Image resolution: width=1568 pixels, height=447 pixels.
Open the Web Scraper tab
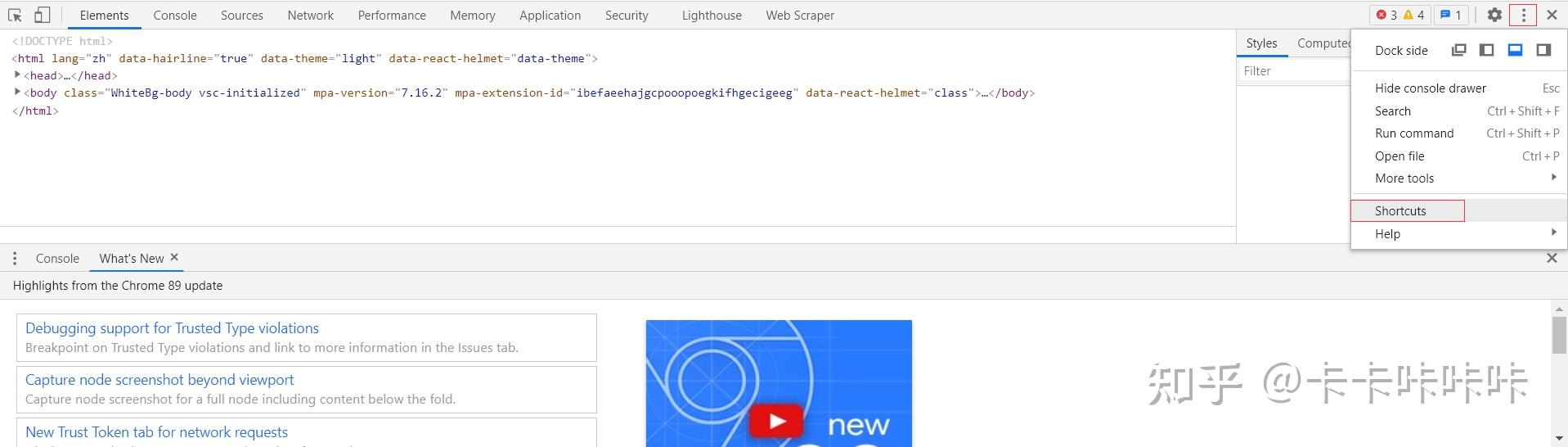(800, 16)
